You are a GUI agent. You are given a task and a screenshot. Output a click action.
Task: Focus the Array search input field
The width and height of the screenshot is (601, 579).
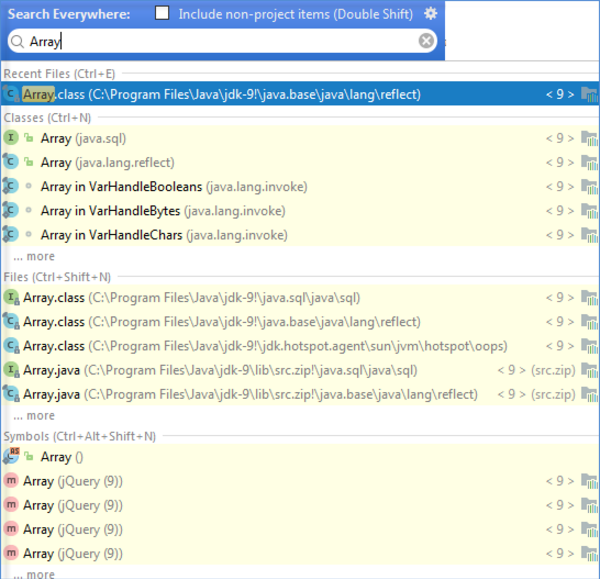tap(222, 41)
